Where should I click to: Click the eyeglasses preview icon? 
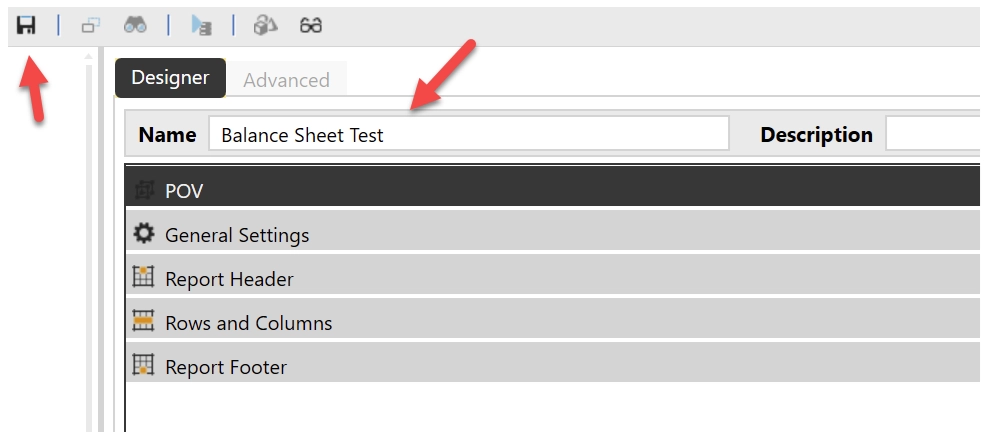click(311, 26)
